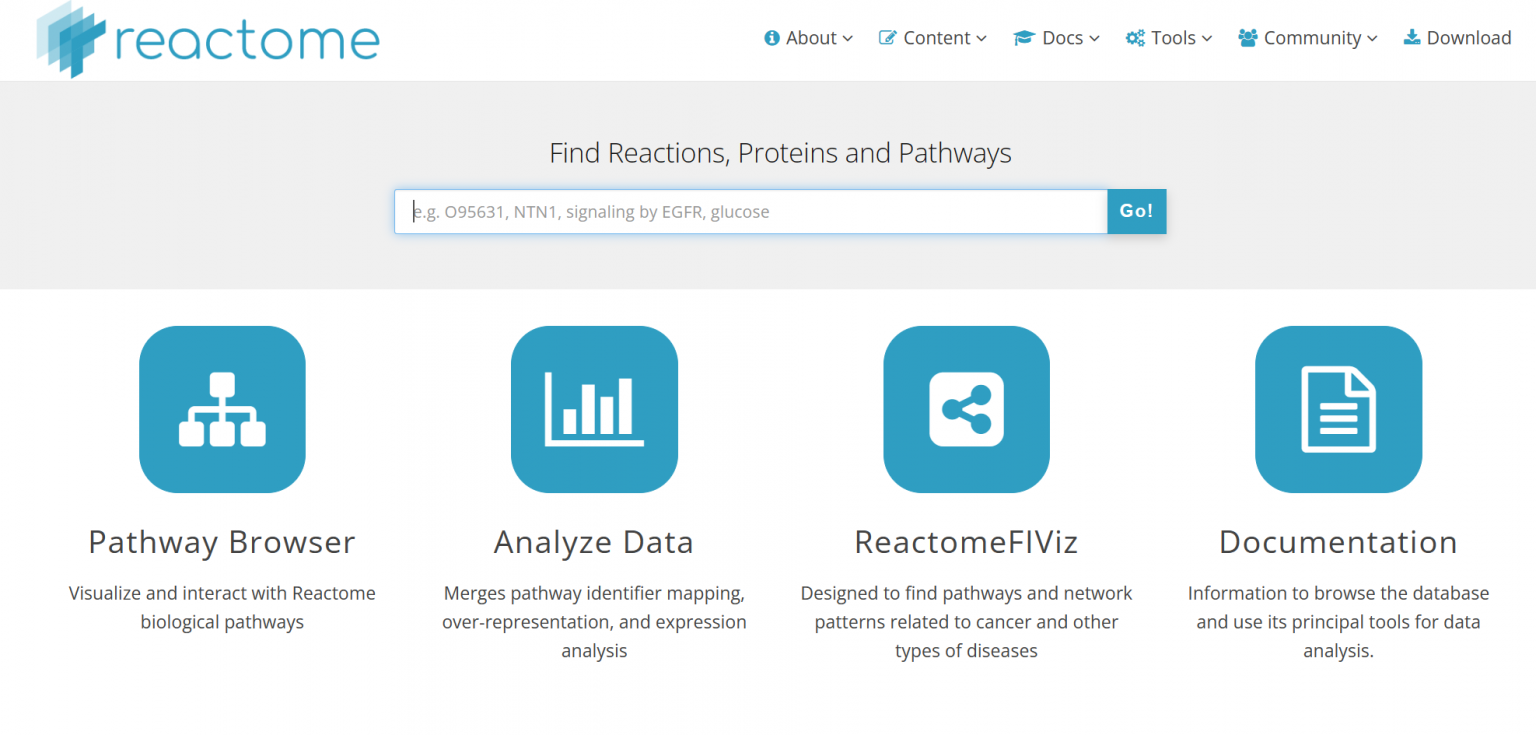Open the Docs menu
Image resolution: width=1536 pixels, height=735 pixels.
pos(1062,38)
